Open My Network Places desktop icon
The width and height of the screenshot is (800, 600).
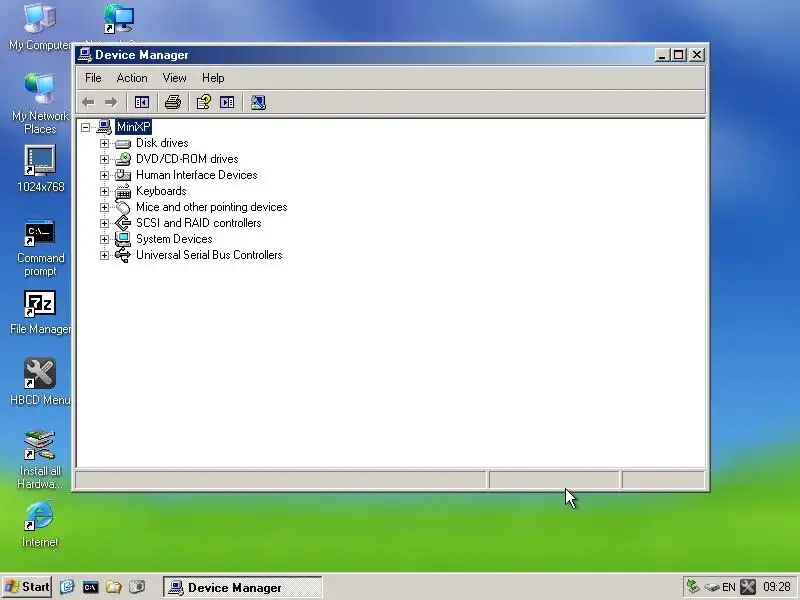tap(40, 89)
